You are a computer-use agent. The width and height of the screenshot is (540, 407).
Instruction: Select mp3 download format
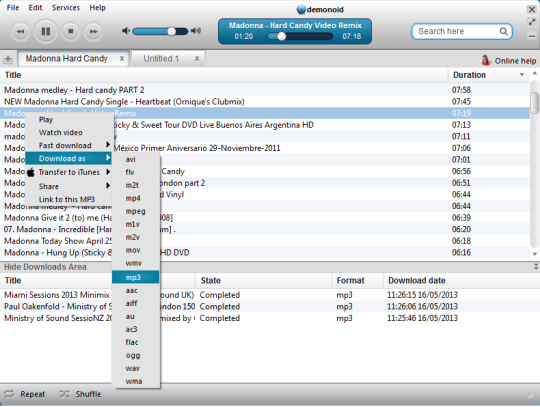coord(136,277)
